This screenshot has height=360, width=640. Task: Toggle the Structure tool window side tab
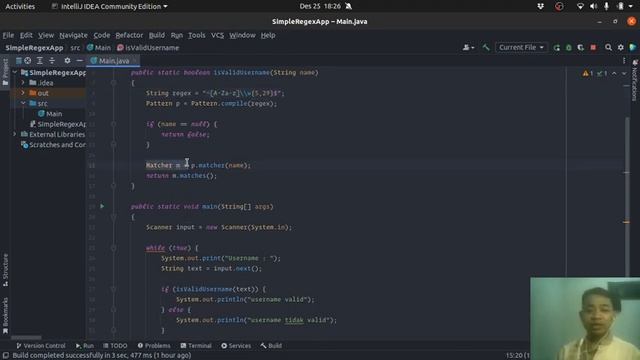(x=5, y=270)
